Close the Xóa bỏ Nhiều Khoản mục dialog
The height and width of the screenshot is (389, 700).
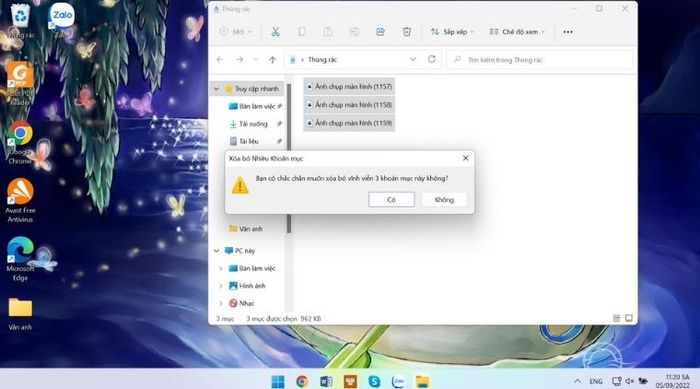(466, 158)
